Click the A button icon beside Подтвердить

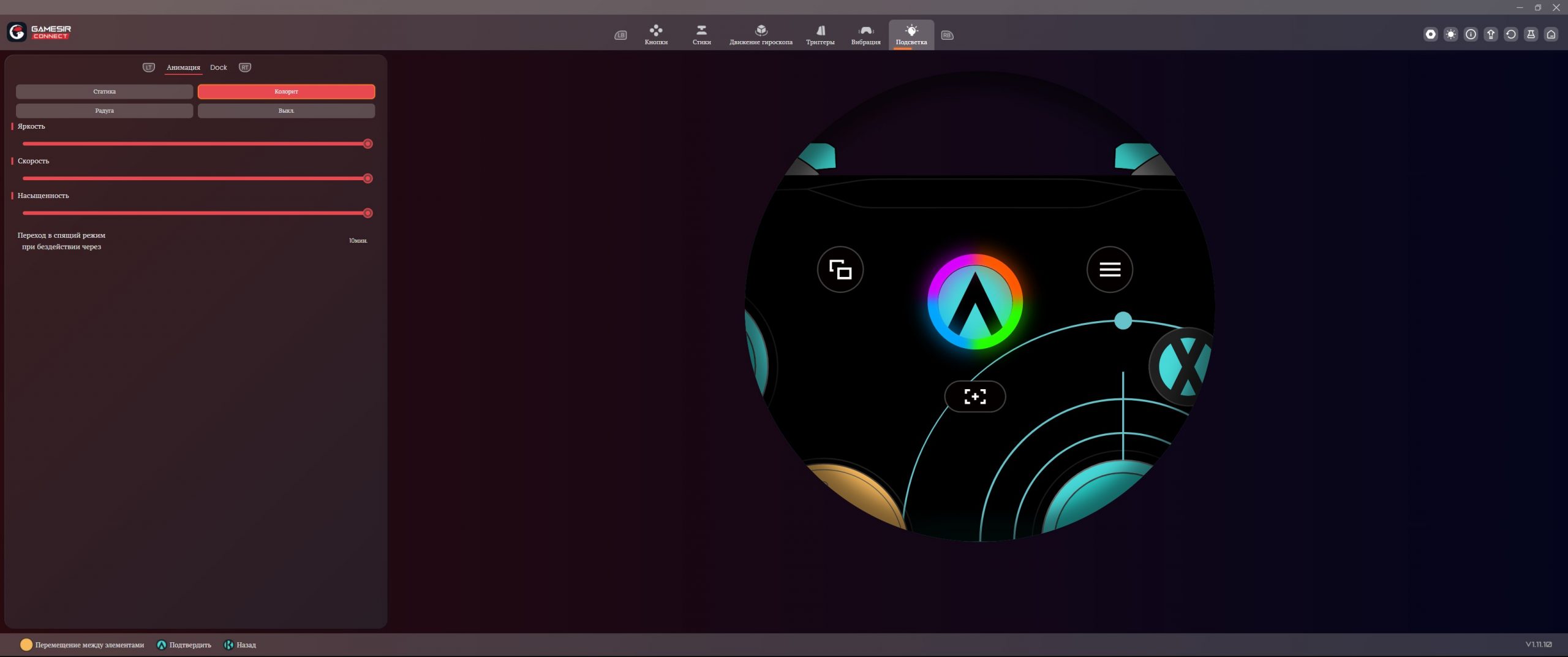click(162, 645)
